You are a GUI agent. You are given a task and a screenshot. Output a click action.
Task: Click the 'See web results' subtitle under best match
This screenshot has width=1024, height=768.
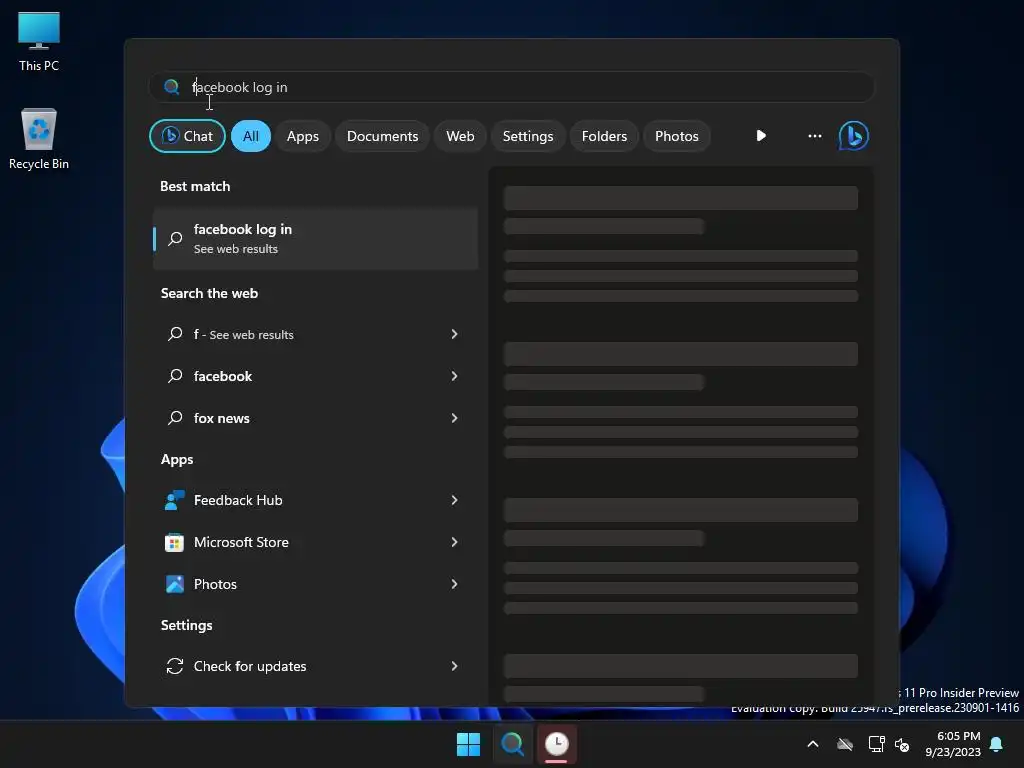236,249
